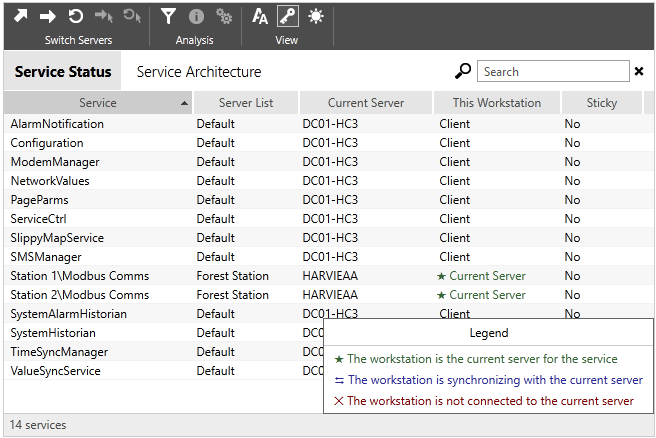Open the funnel filter icon in Analysis
The height and width of the screenshot is (438, 656).
[x=169, y=16]
